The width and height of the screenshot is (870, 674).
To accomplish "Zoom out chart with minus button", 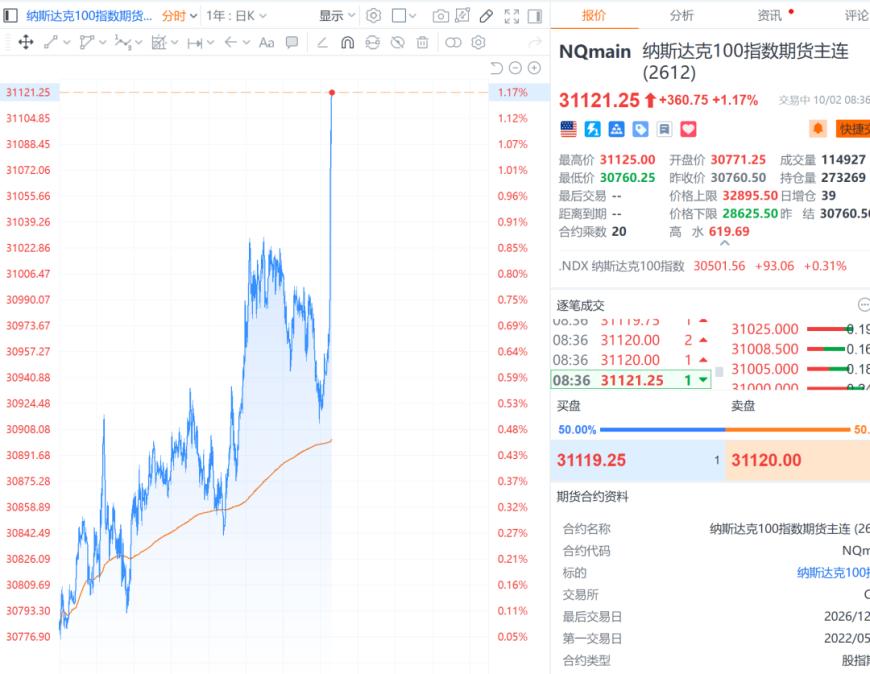I will (x=515, y=68).
